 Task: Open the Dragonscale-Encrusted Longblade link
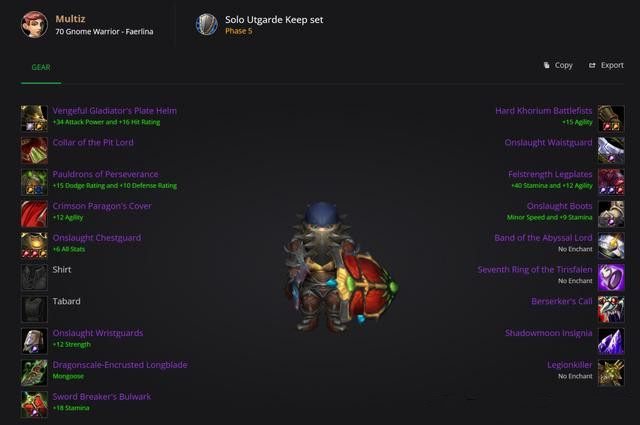coord(120,365)
